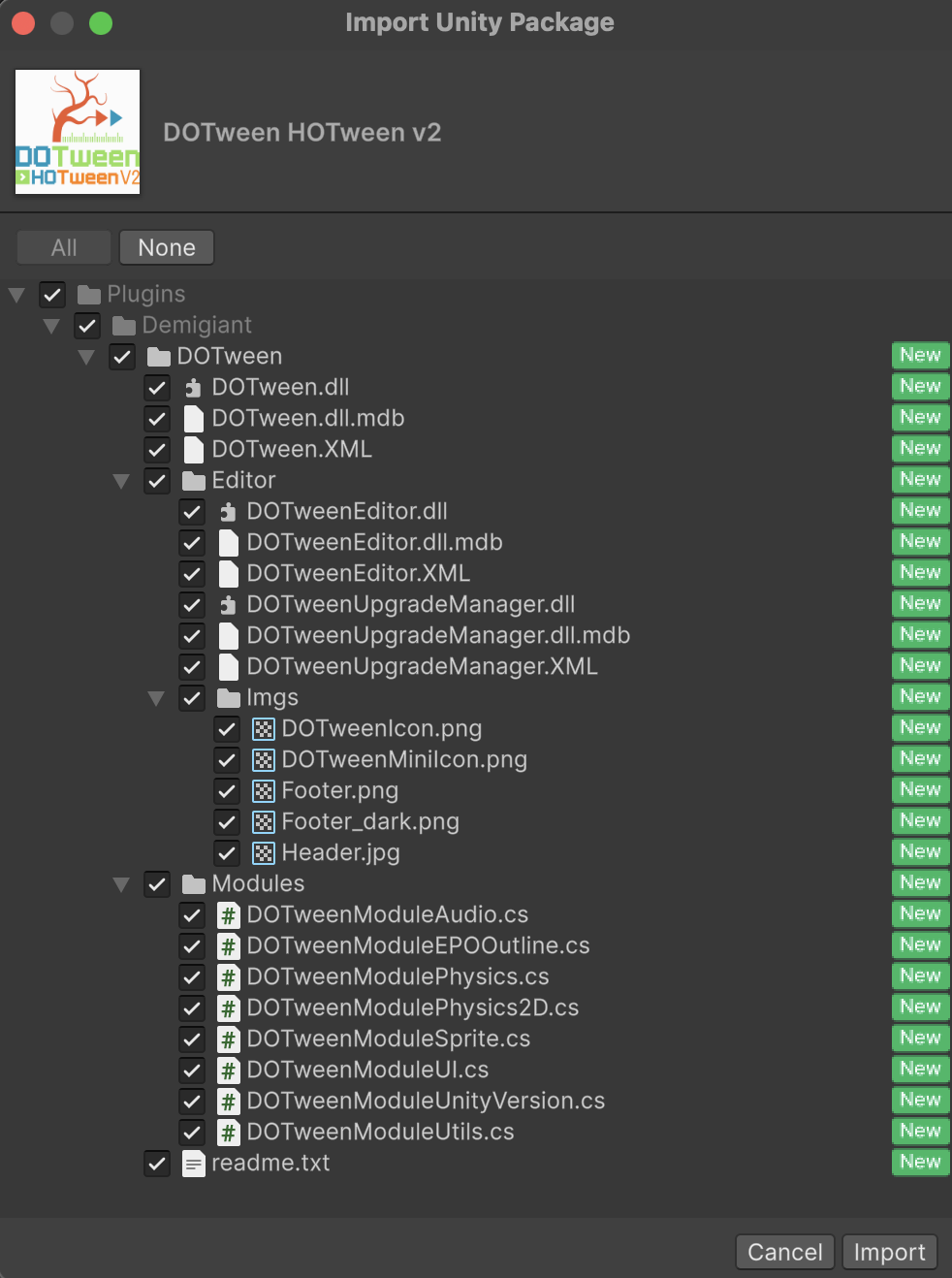Click the DOTweenEditor.dll.mdb file icon
The width and height of the screenshot is (952, 1278).
(229, 542)
